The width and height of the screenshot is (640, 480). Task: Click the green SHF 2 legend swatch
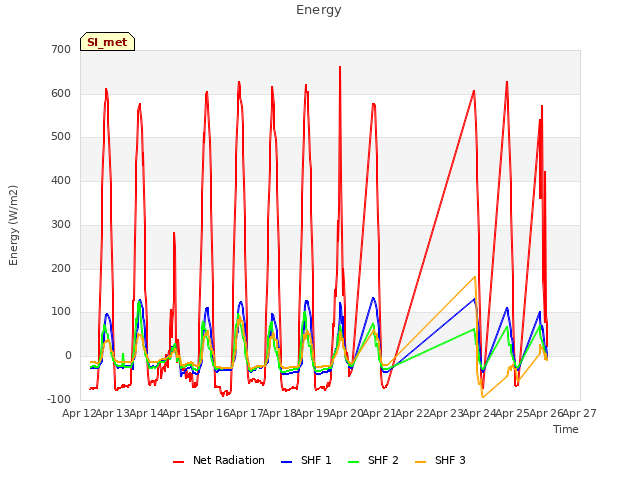(353, 462)
